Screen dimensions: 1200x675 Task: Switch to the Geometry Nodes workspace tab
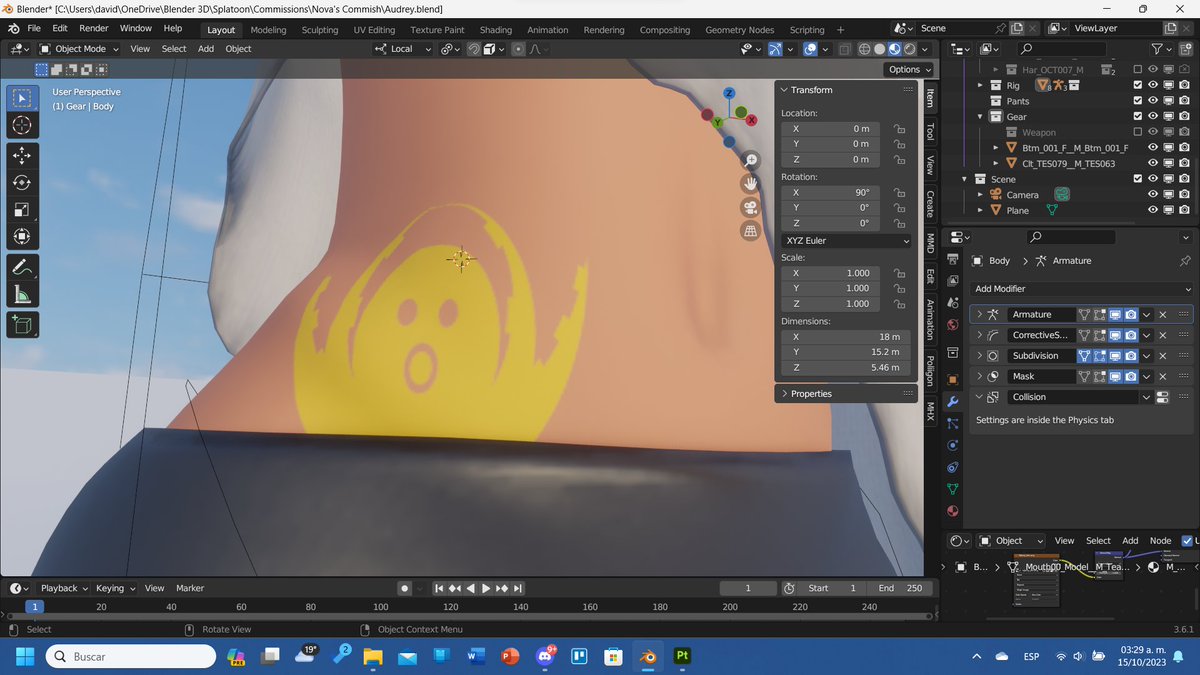click(x=739, y=30)
